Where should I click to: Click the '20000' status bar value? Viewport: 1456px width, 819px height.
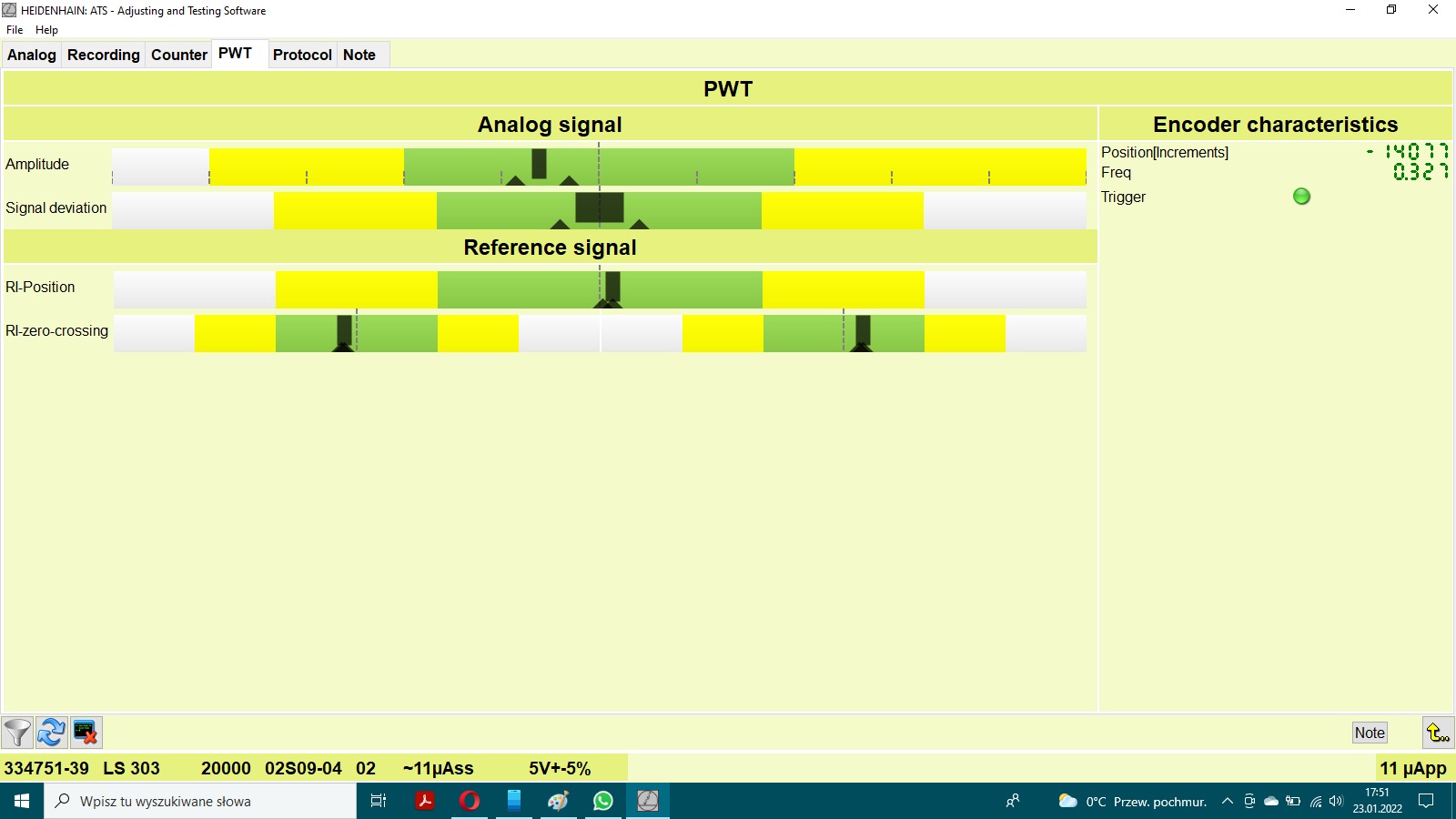(x=226, y=768)
